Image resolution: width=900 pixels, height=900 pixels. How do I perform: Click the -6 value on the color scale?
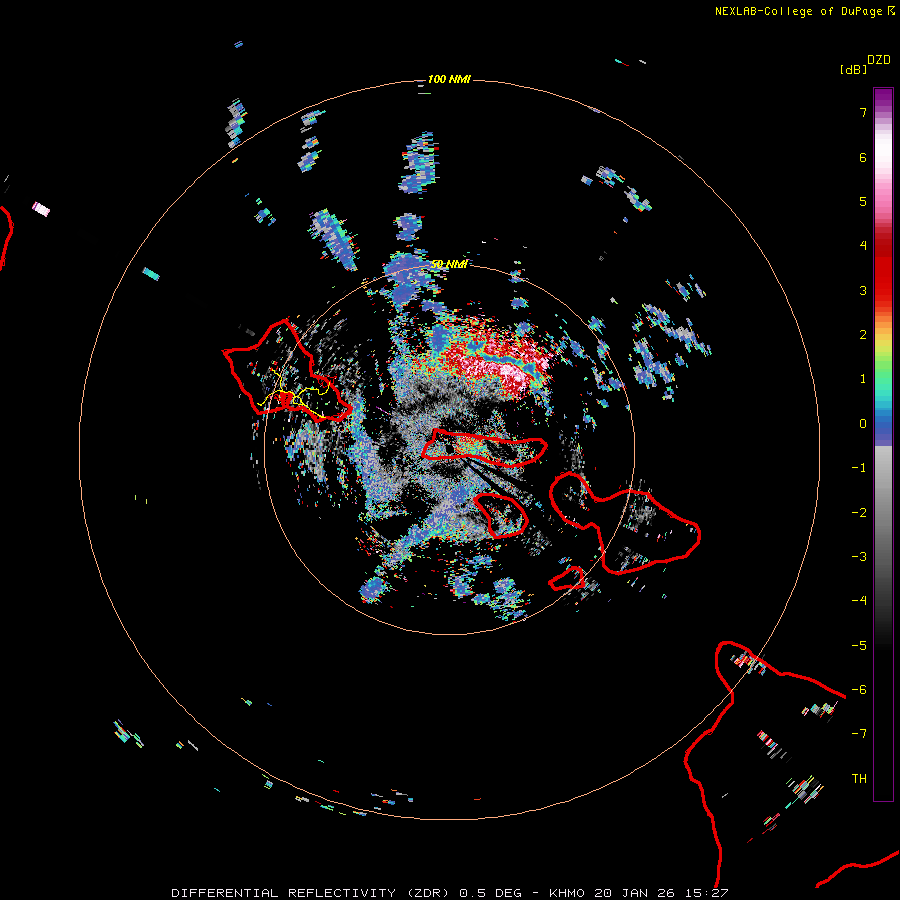pyautogui.click(x=859, y=690)
